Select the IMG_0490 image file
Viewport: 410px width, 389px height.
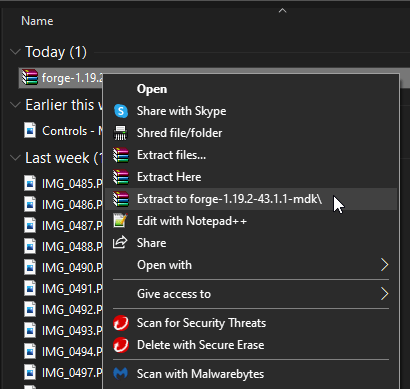click(63, 267)
